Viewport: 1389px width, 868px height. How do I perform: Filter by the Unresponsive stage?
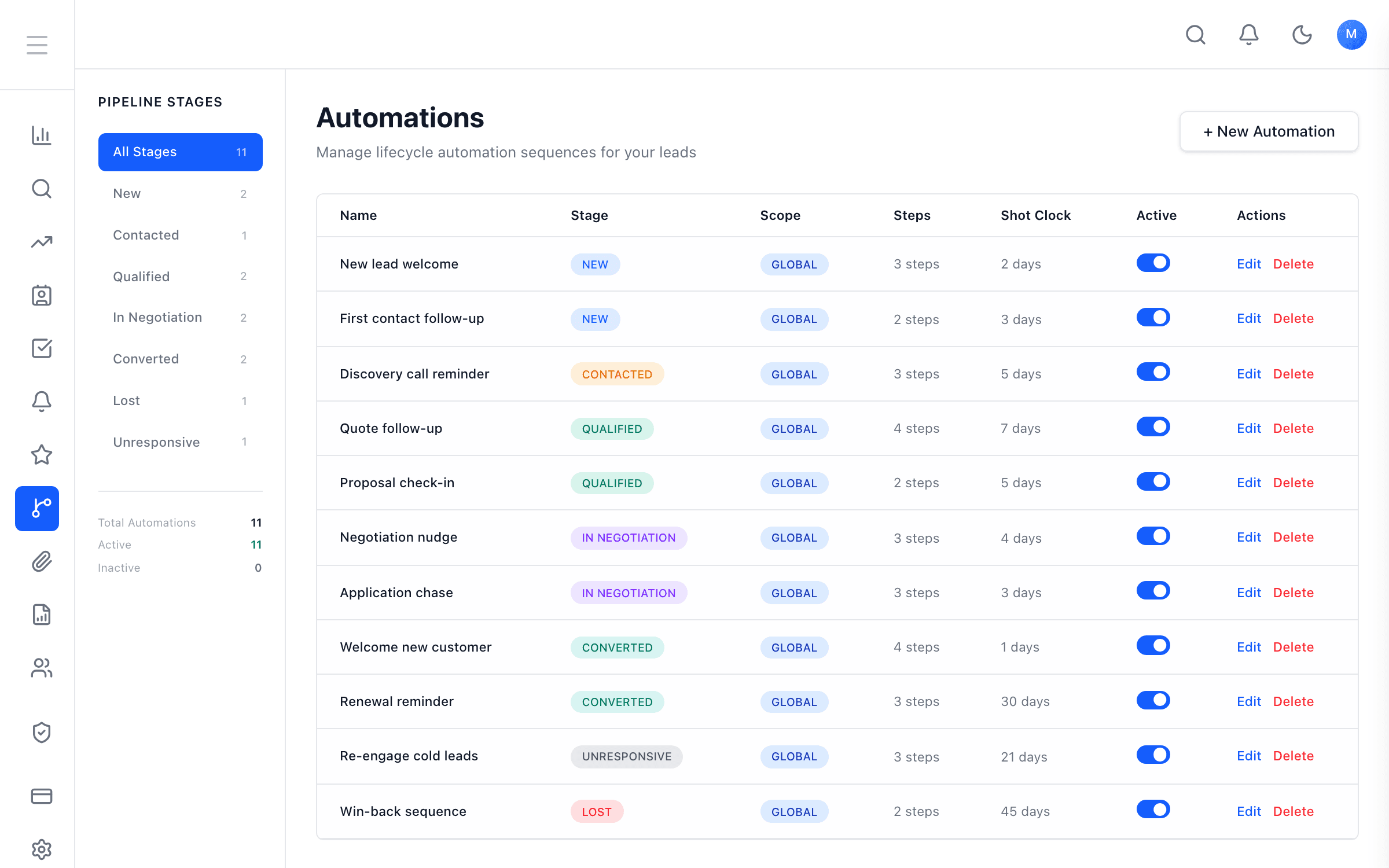point(181,442)
